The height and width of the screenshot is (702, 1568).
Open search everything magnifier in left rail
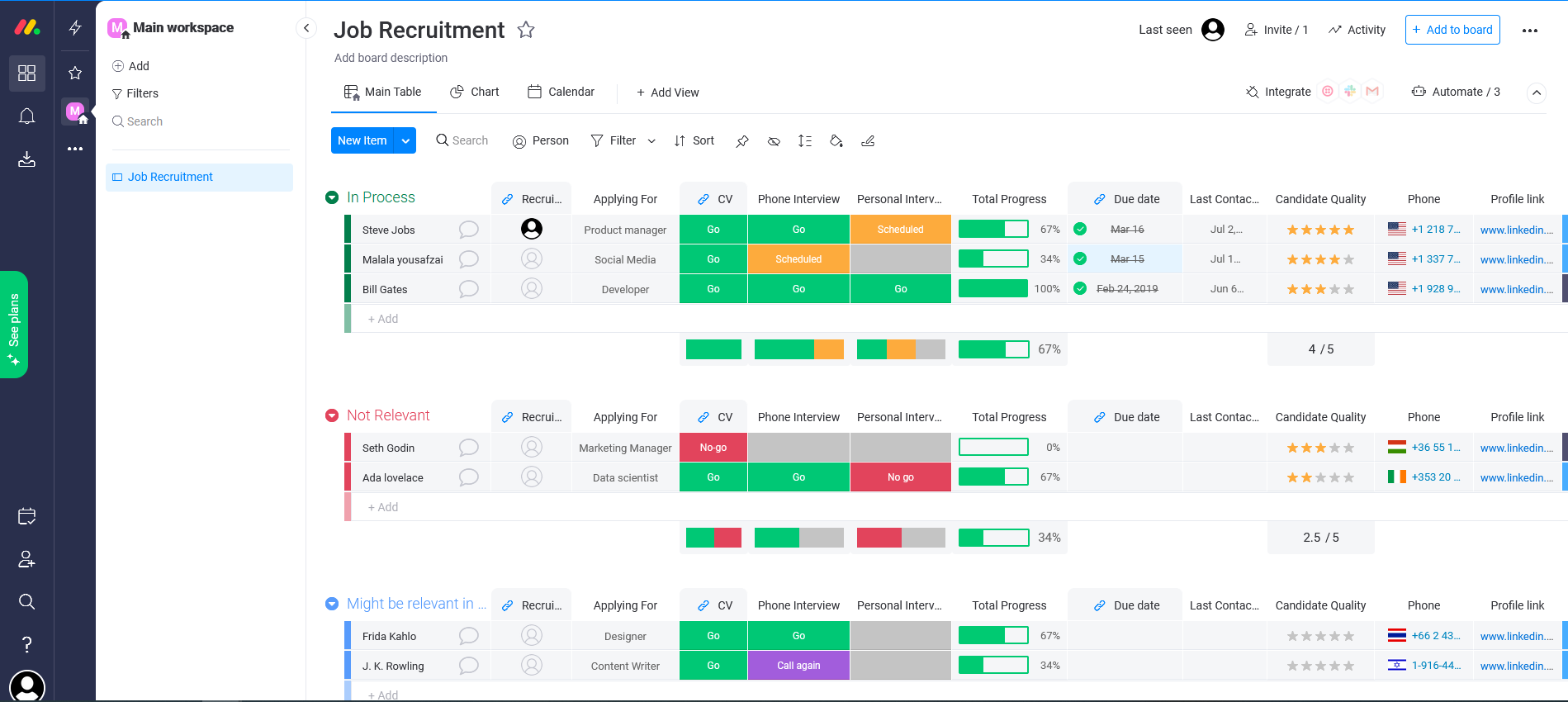tap(26, 601)
